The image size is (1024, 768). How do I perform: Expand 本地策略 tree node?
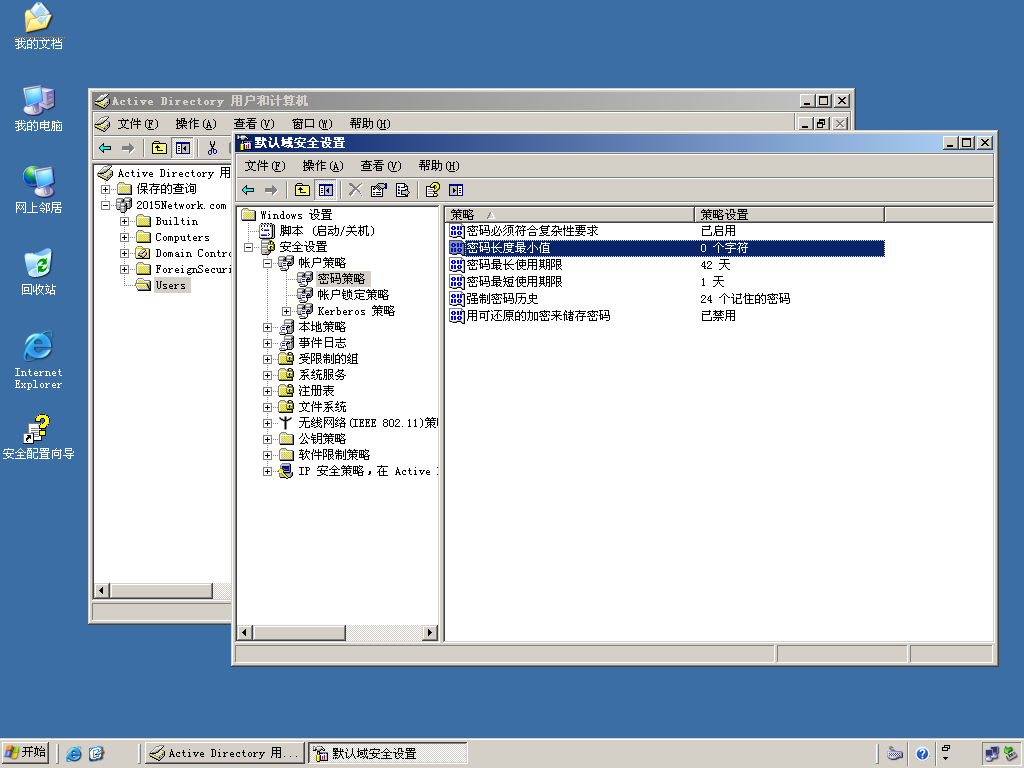coord(267,327)
